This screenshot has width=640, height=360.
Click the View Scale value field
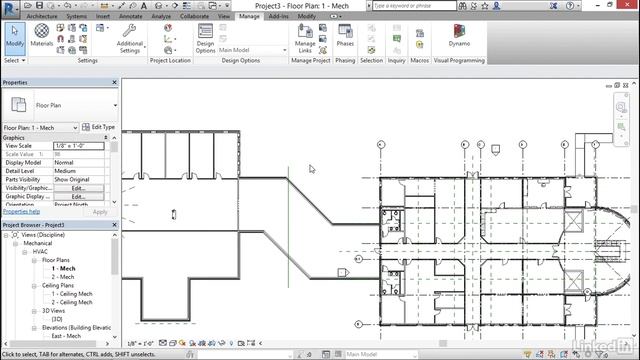pos(78,146)
